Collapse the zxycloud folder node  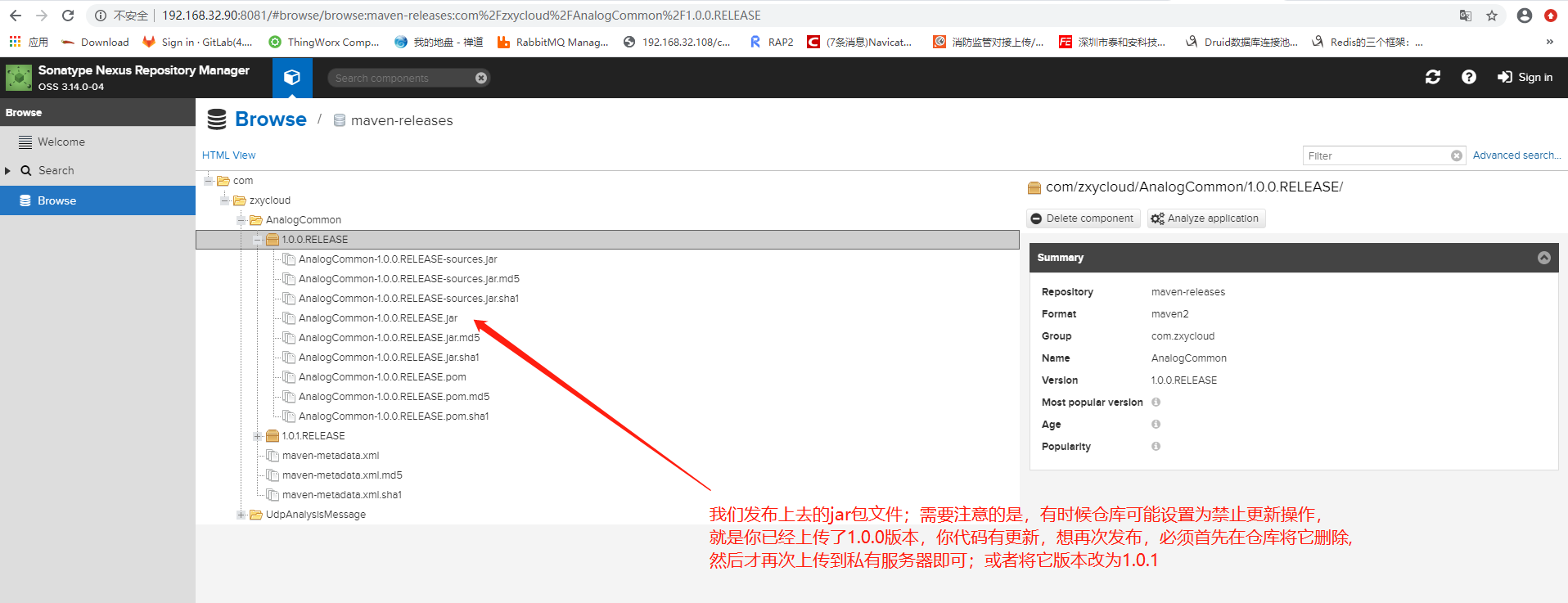coord(225,200)
